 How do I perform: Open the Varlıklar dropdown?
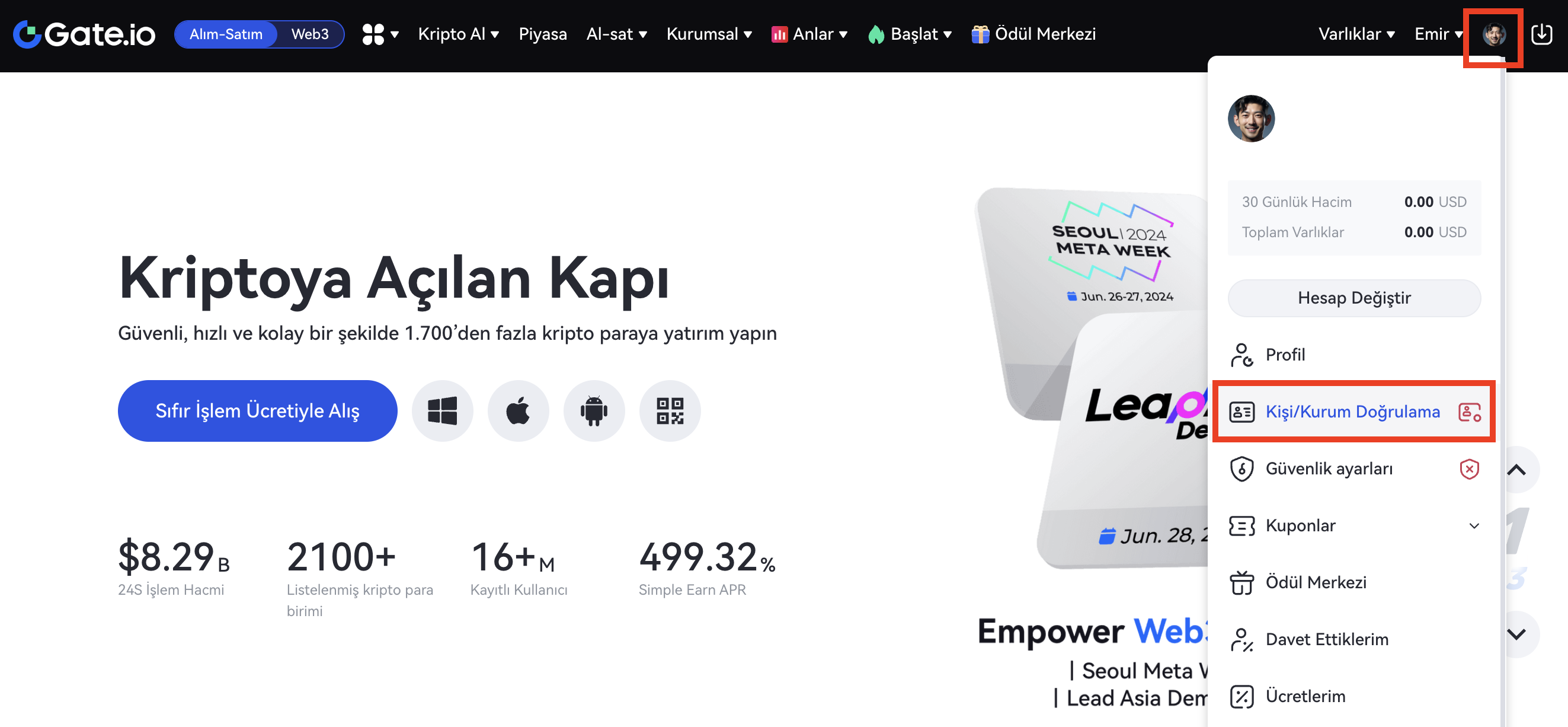1356,34
